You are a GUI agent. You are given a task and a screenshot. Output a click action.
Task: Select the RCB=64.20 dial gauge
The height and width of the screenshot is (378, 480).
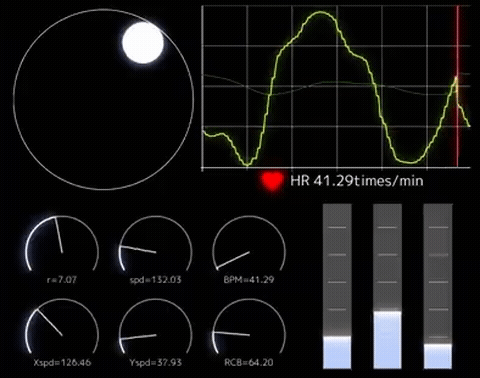[249, 326]
